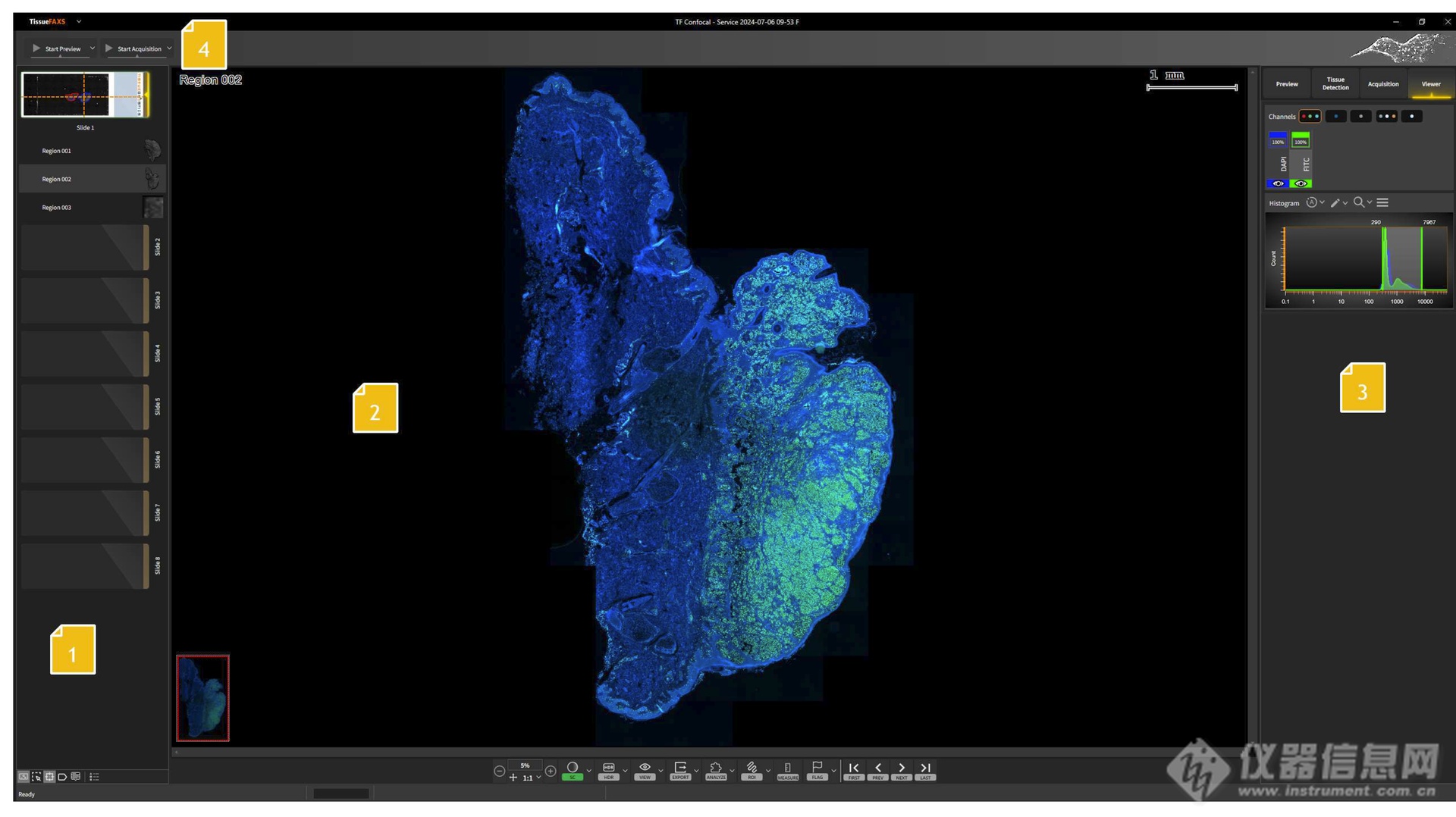Open the 1:1 zoom ratio dropdown

538,778
